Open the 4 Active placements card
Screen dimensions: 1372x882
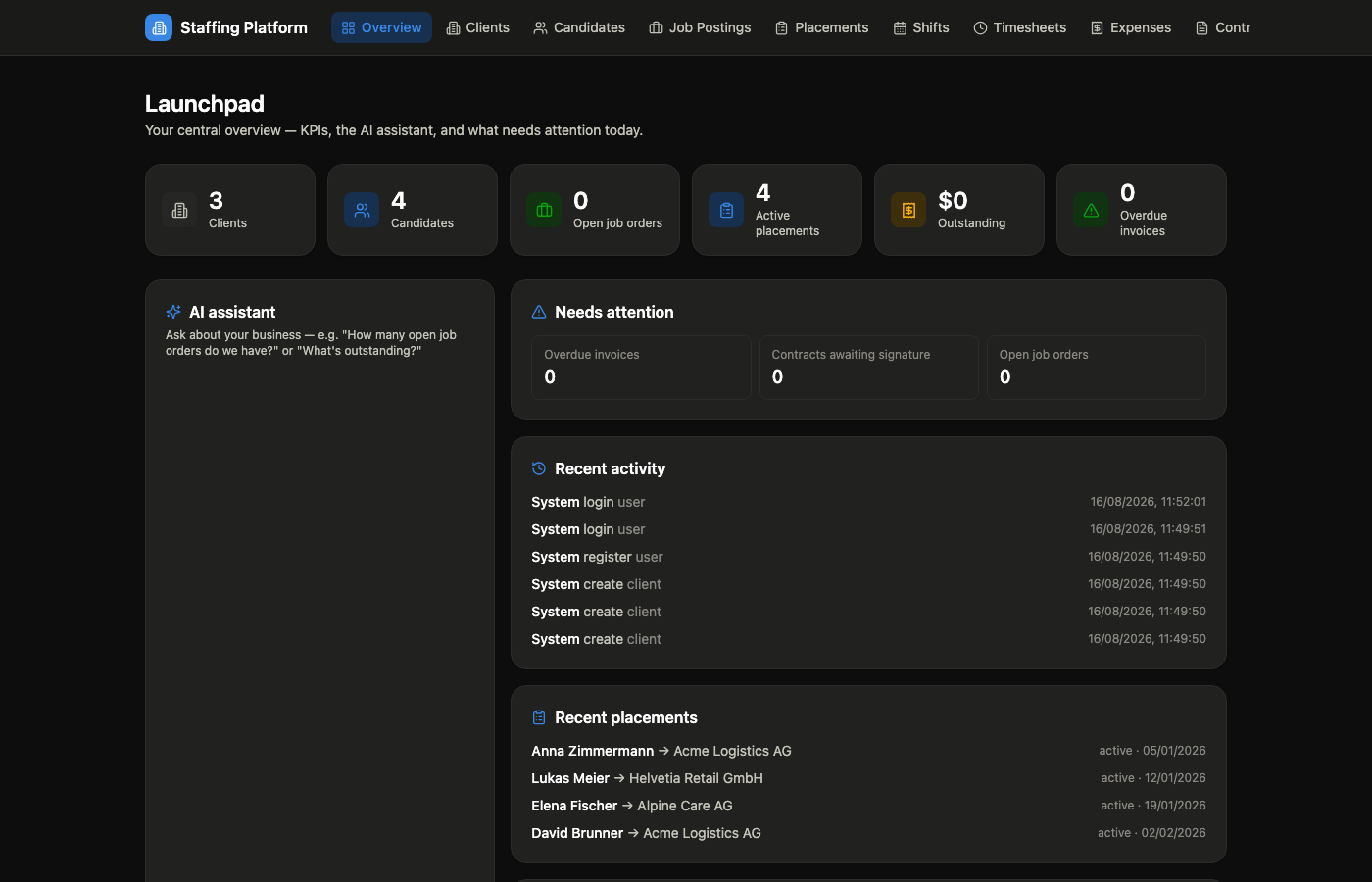click(777, 210)
